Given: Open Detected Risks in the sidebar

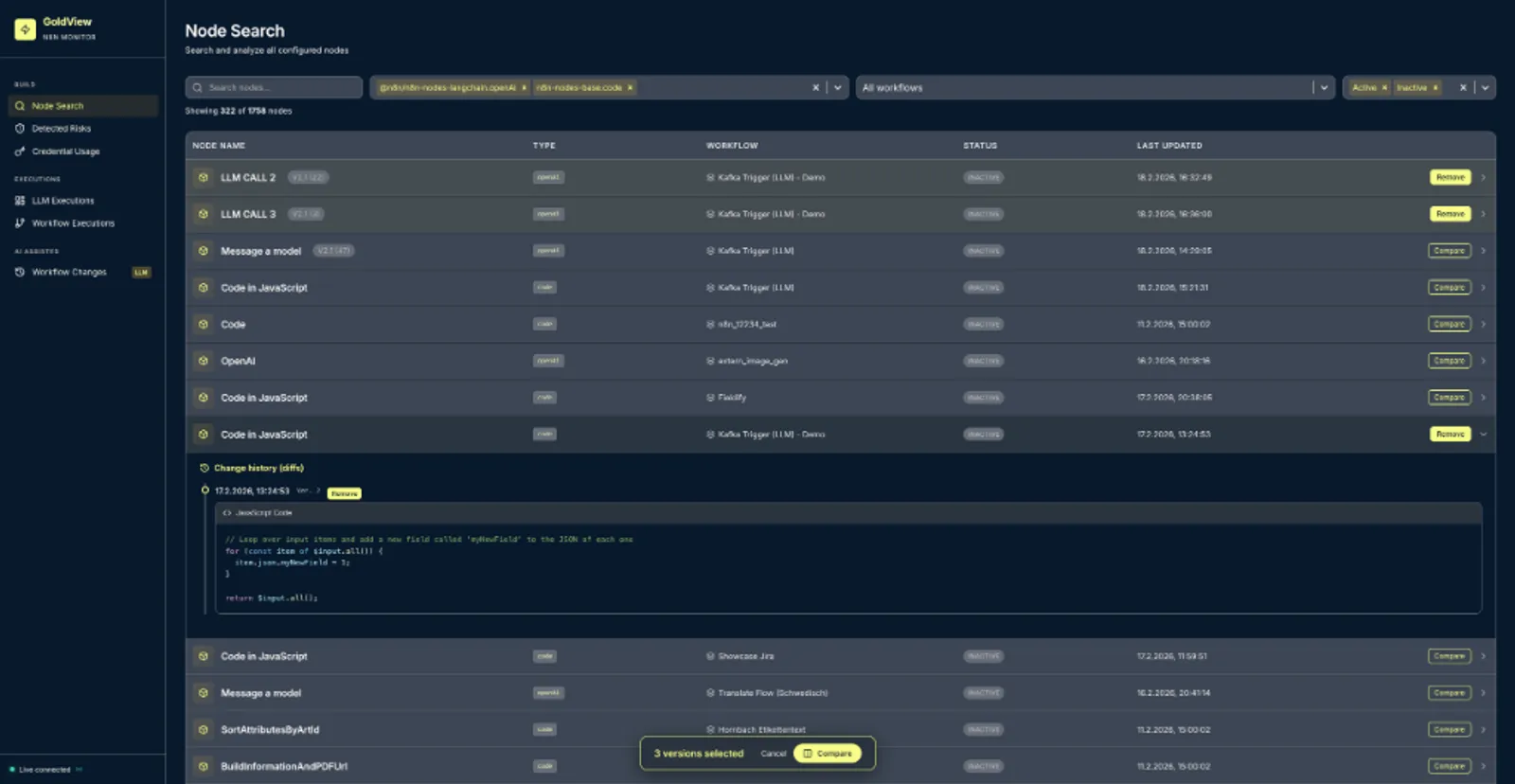Looking at the screenshot, I should point(61,129).
